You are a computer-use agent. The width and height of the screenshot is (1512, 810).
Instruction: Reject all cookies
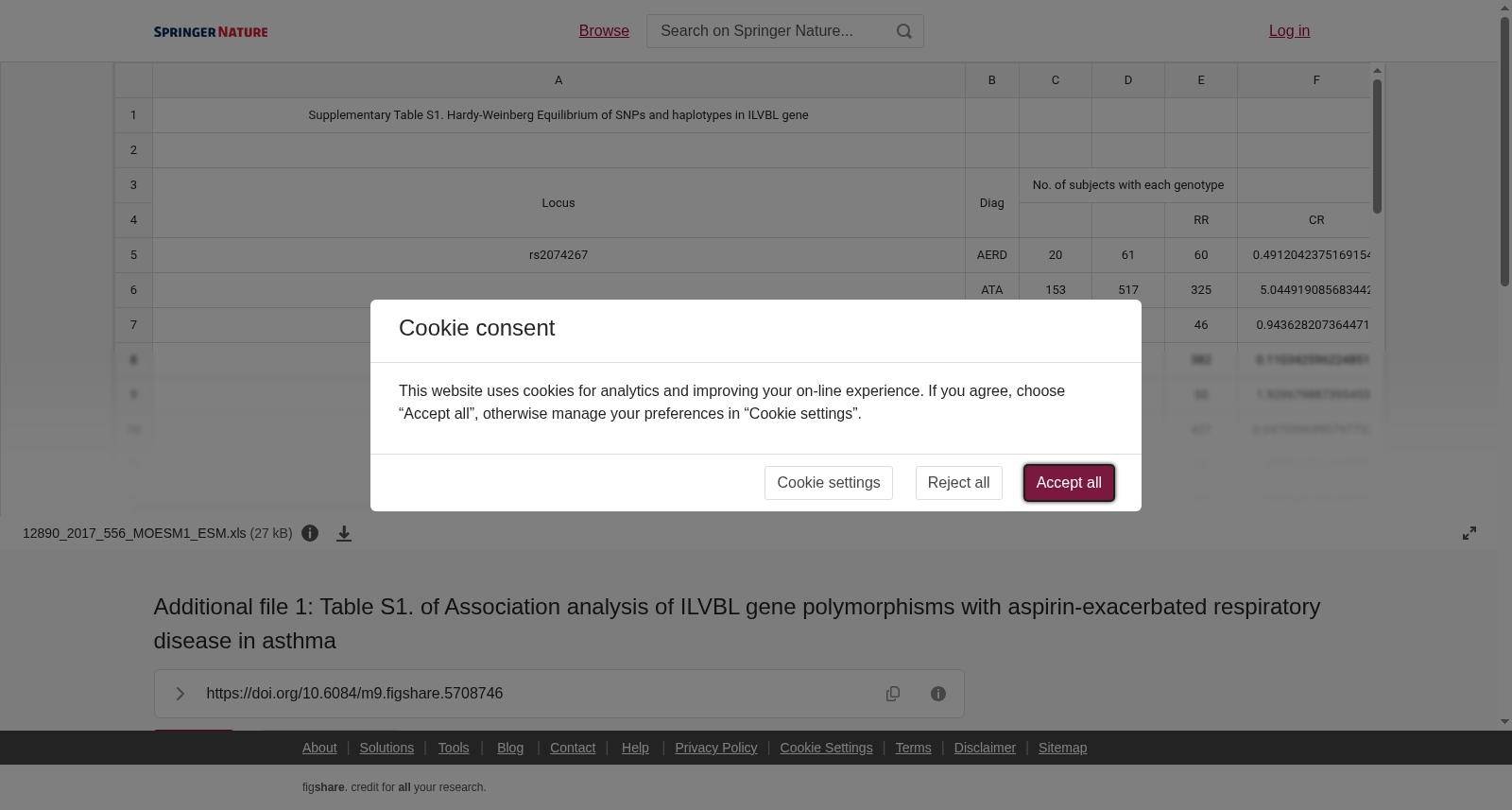click(x=958, y=483)
